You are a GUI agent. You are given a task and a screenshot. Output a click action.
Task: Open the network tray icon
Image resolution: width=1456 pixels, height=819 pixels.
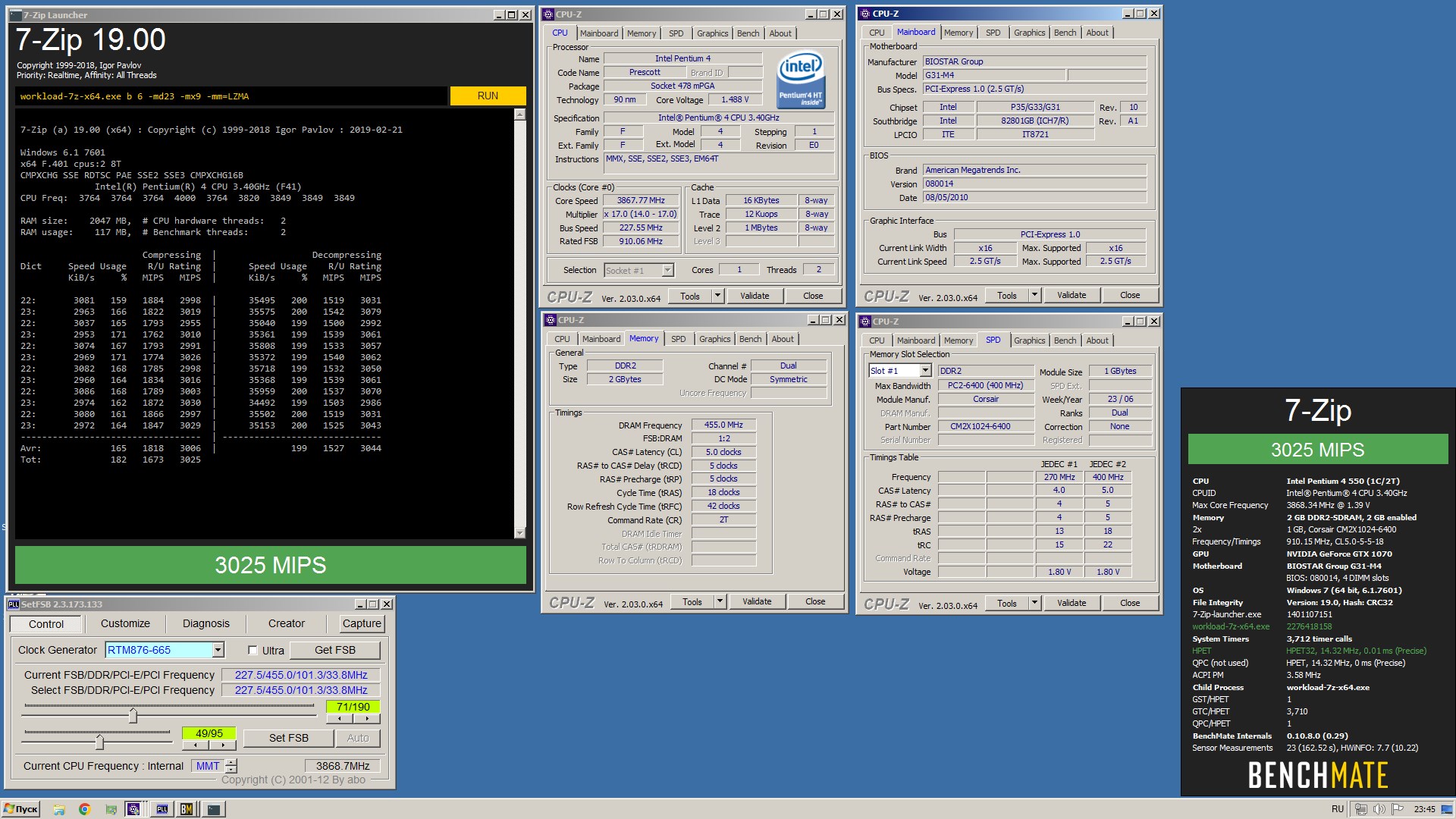click(1361, 809)
